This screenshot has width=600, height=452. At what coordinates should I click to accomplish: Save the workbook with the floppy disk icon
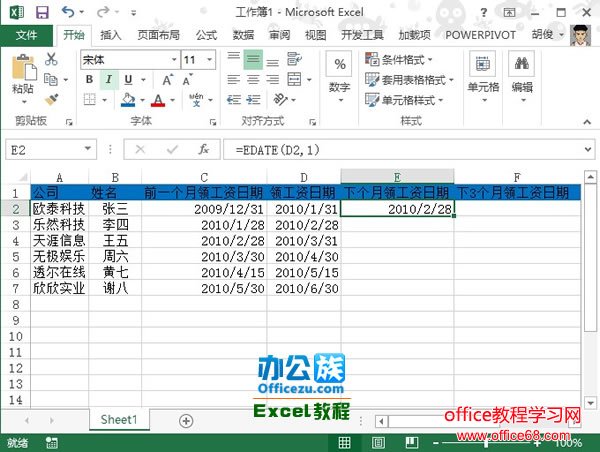pyautogui.click(x=42, y=12)
